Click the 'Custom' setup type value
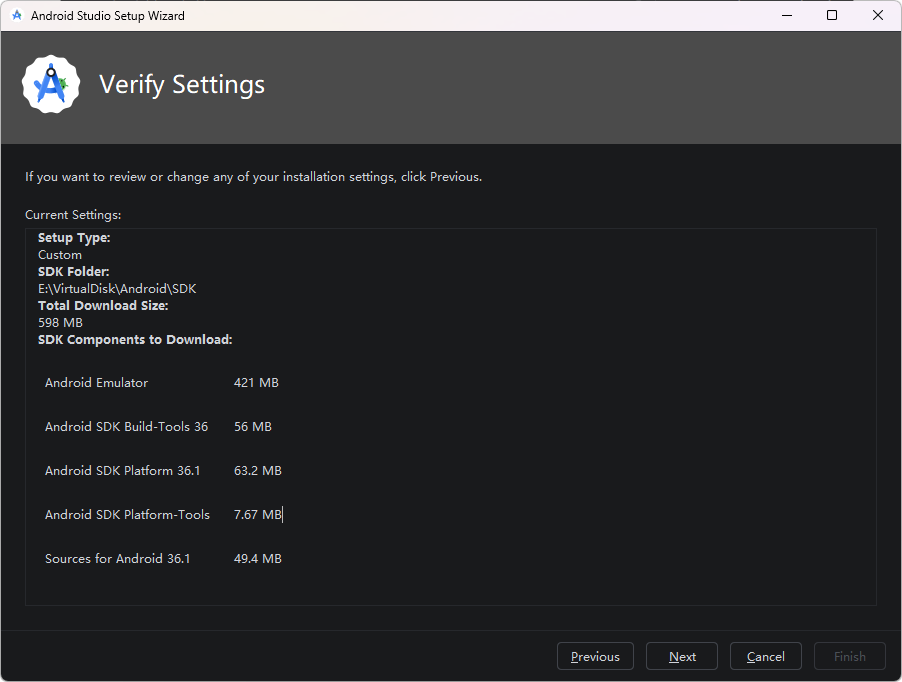Screen dimensions: 902x682 click(x=60, y=255)
